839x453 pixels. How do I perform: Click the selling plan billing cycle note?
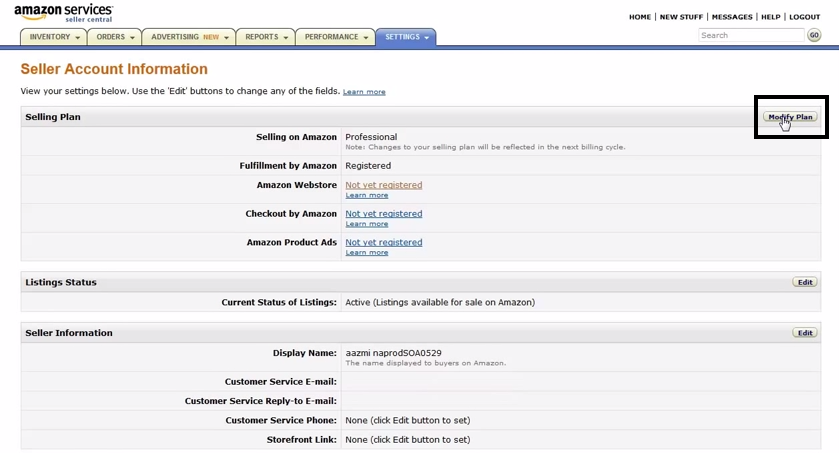point(485,147)
